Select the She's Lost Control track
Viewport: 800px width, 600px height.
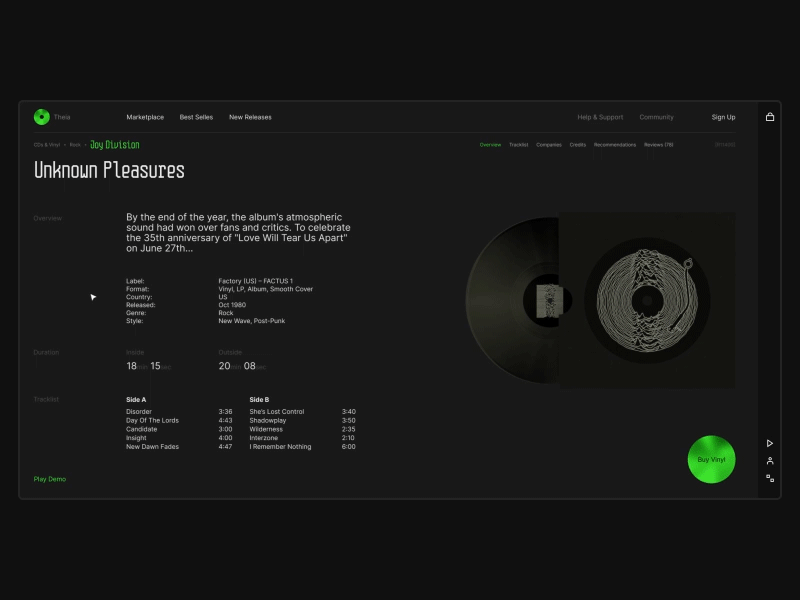pyautogui.click(x=277, y=411)
